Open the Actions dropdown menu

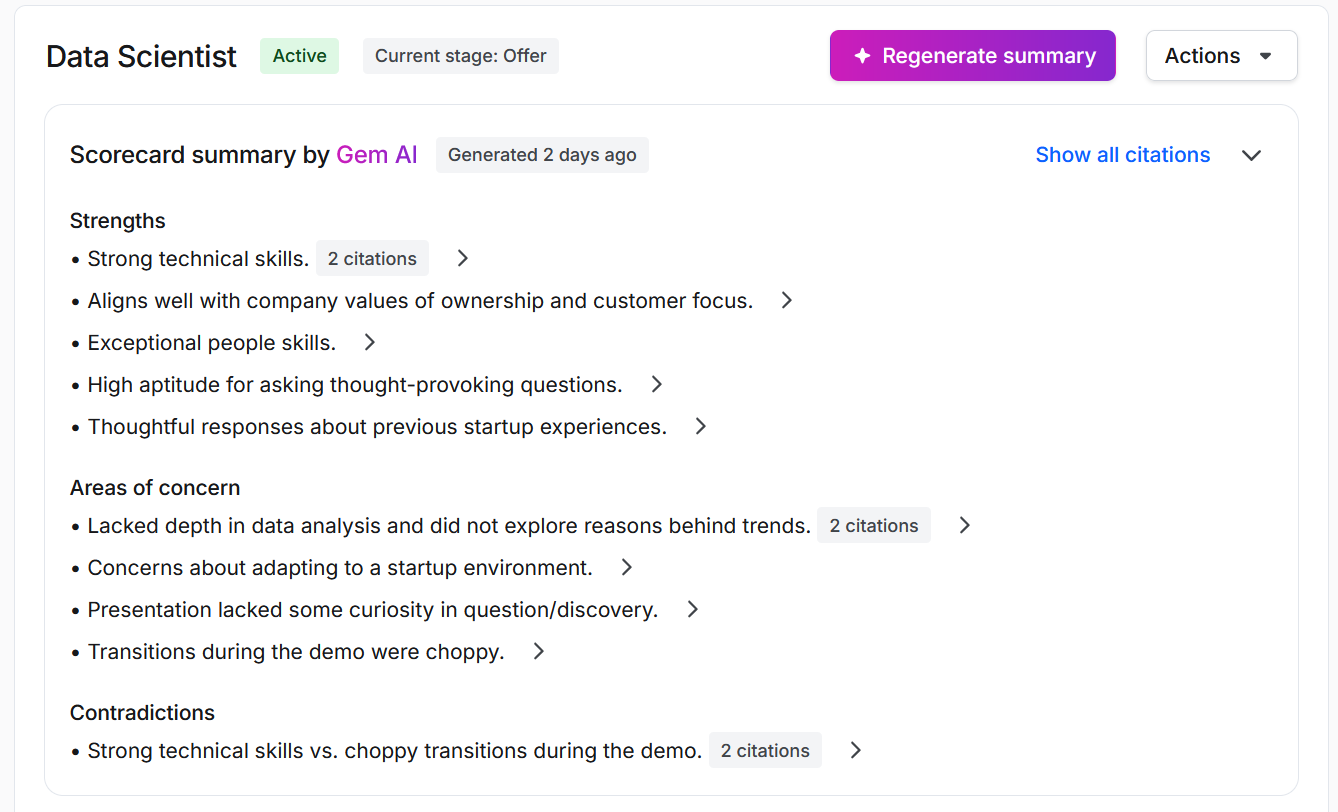(1221, 56)
